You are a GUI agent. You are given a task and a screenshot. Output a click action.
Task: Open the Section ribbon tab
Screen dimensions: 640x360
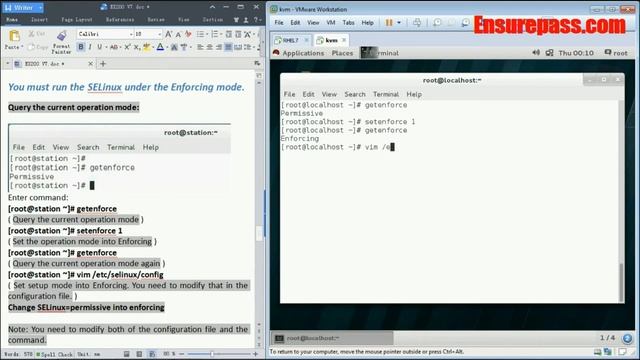(x=213, y=19)
